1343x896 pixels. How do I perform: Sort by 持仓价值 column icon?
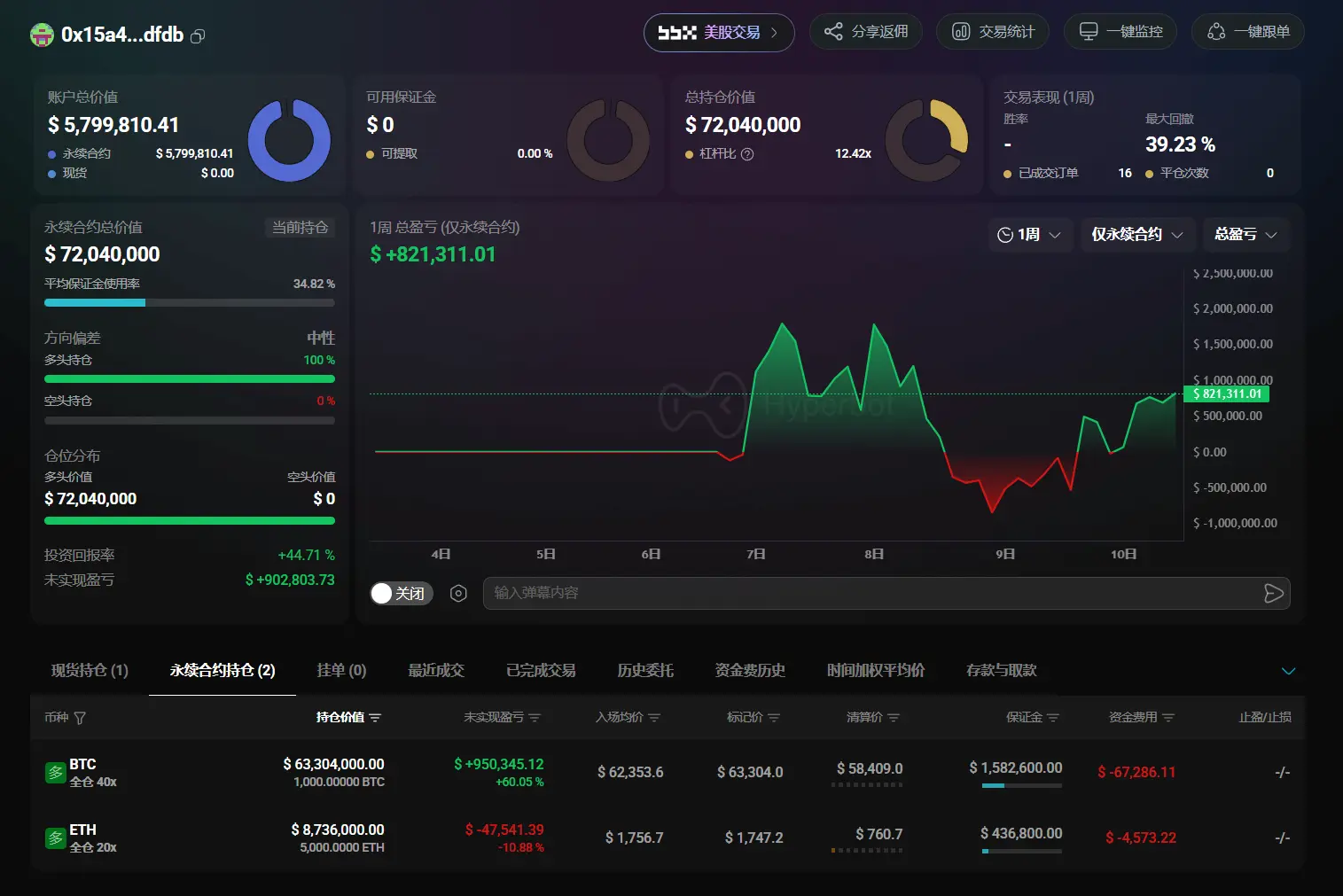click(x=375, y=718)
